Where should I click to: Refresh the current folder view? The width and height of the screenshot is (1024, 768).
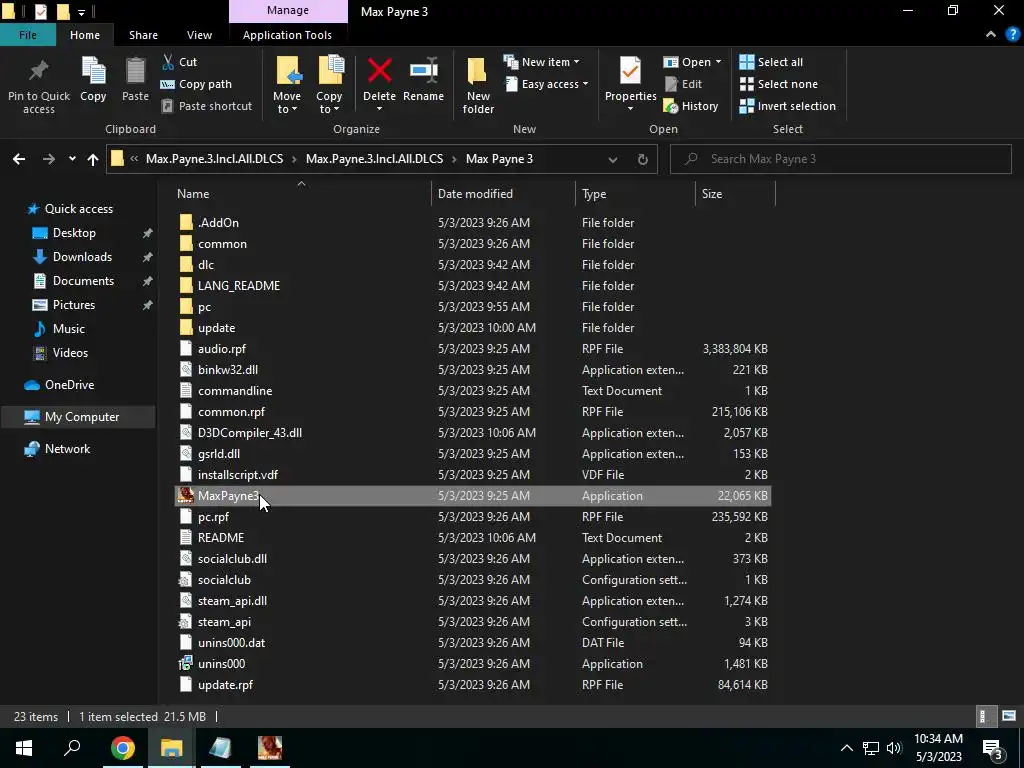pos(643,159)
